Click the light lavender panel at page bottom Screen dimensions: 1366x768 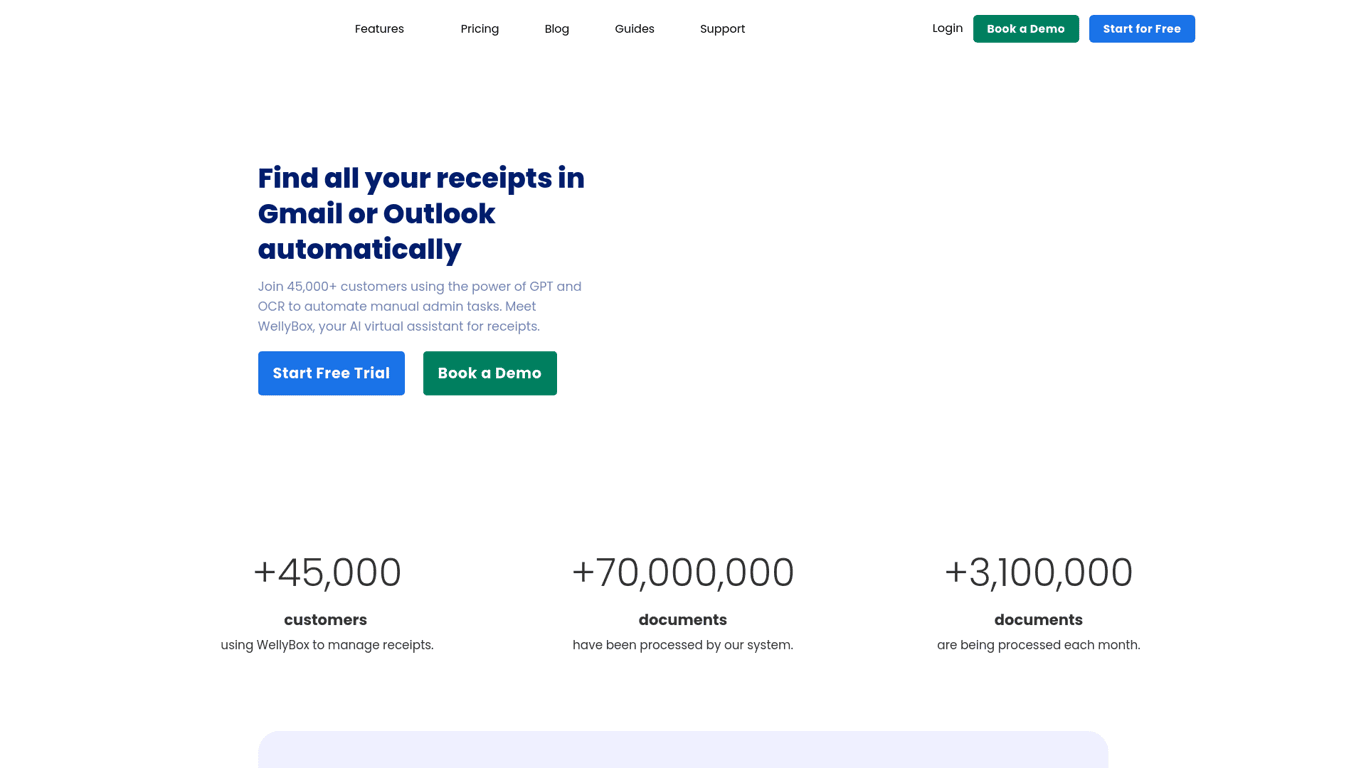click(682, 750)
